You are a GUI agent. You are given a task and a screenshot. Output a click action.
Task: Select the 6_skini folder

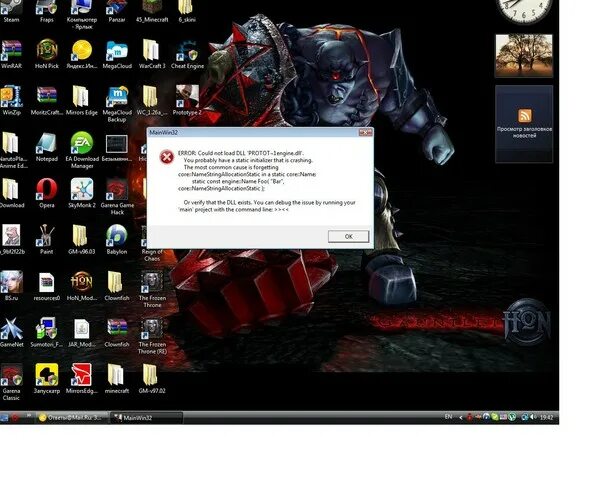pos(187,11)
